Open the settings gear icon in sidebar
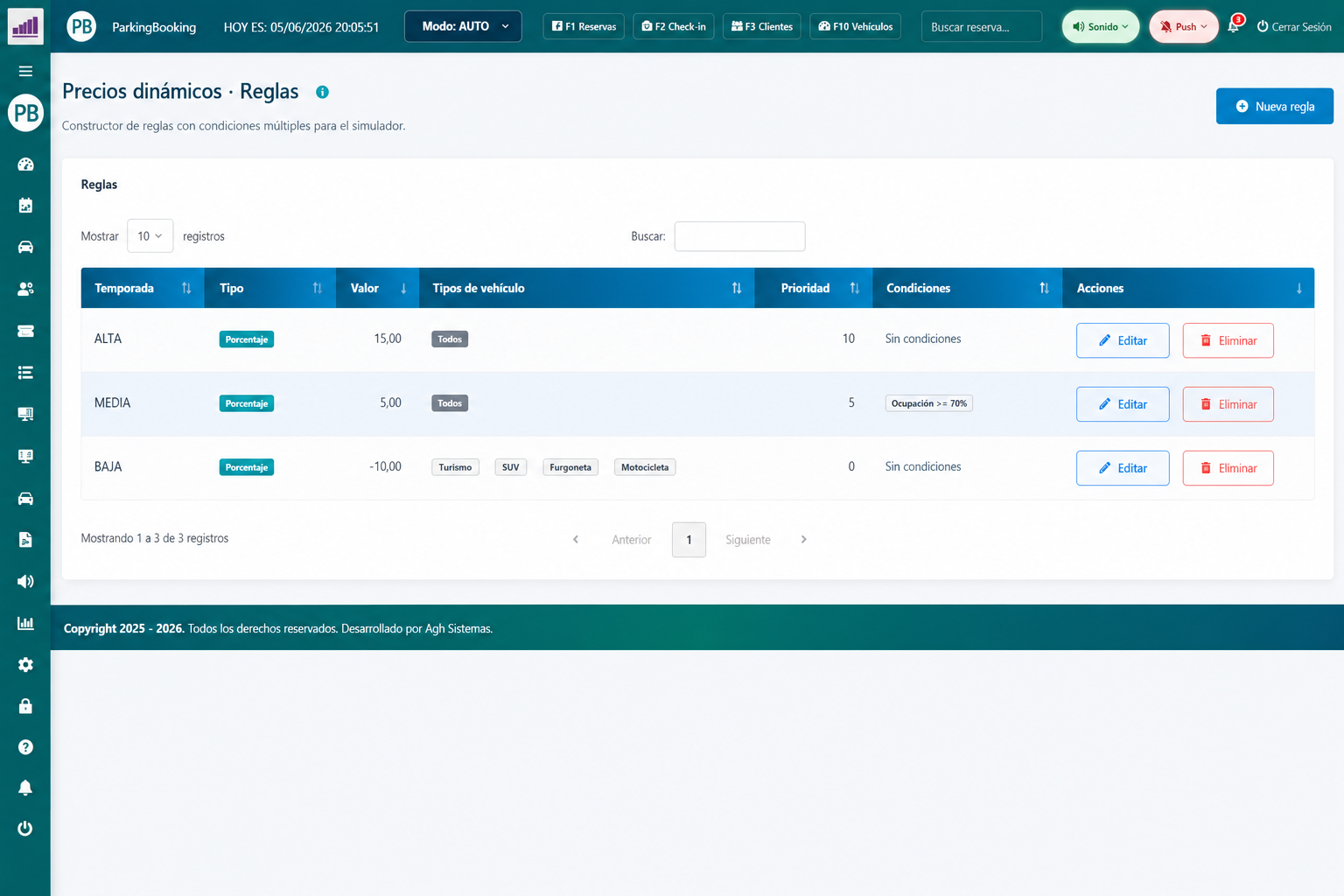1344x896 pixels. click(25, 664)
